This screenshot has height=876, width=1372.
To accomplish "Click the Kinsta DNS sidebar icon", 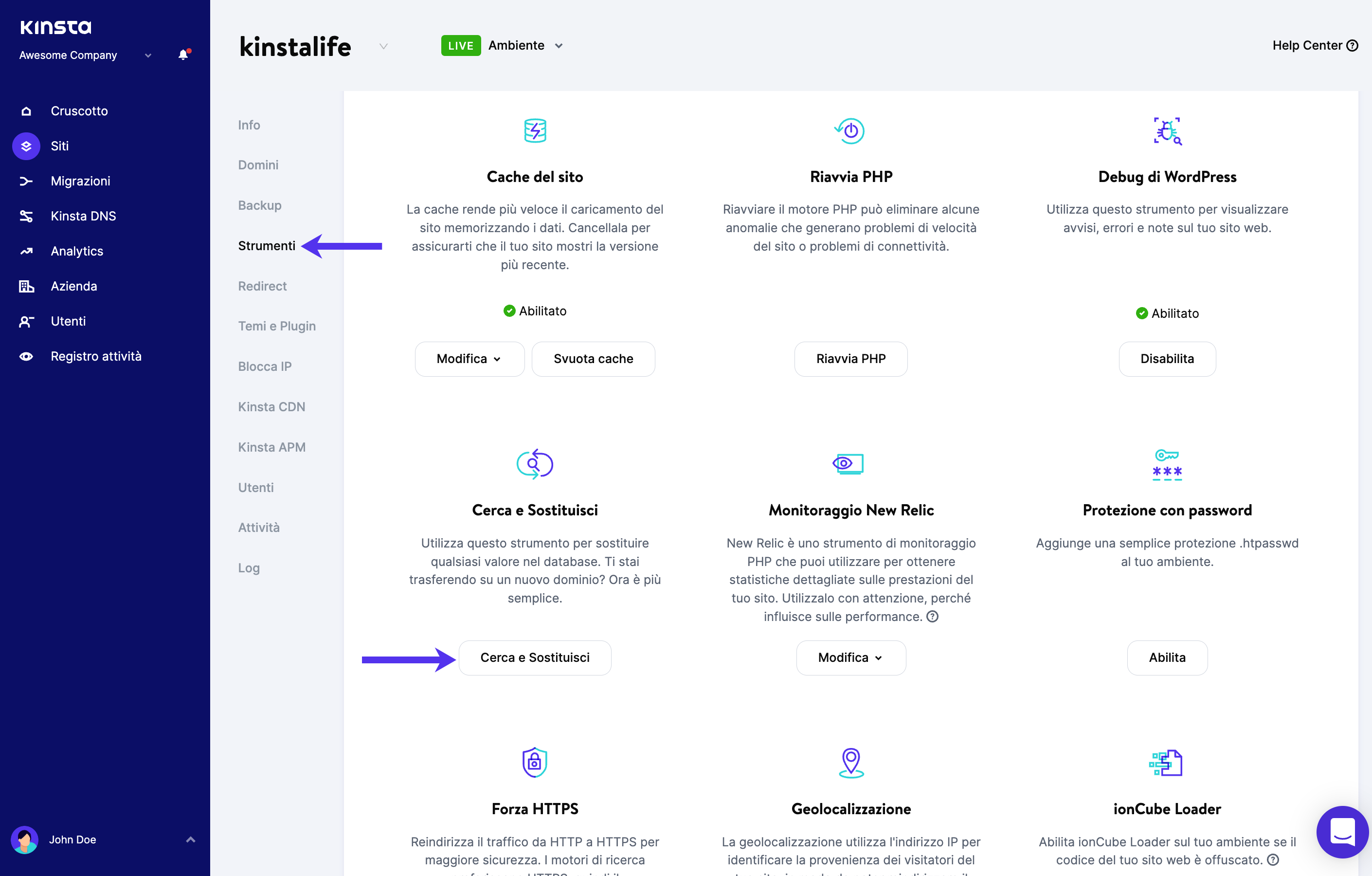I will (x=26, y=216).
